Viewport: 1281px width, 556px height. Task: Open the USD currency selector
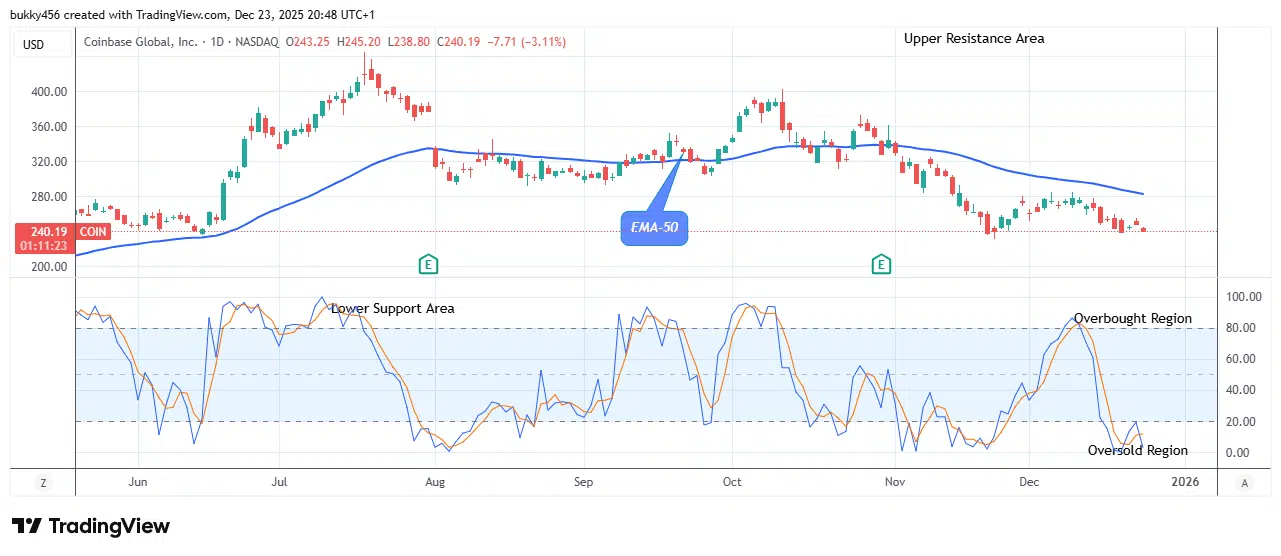35,43
